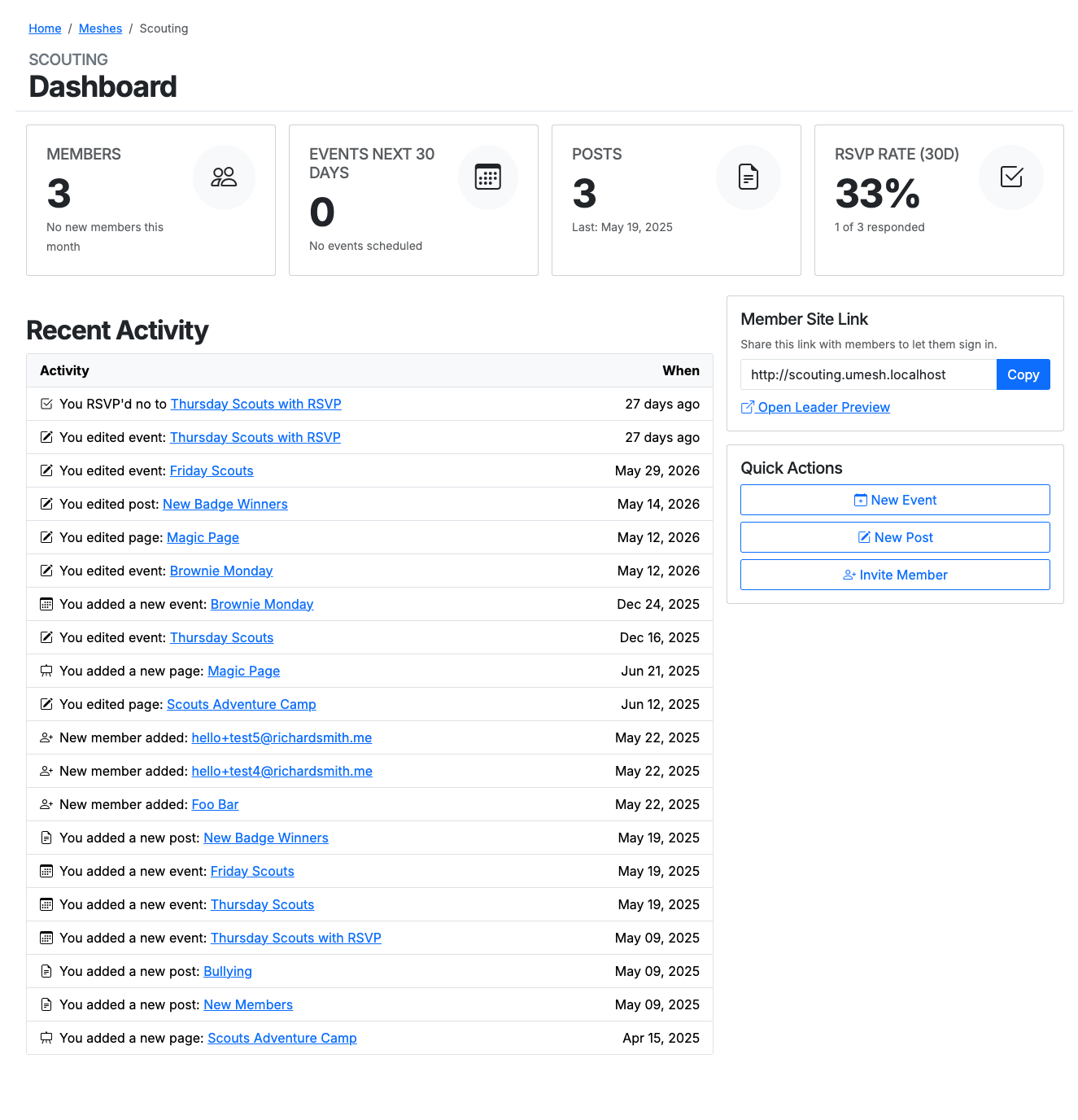Open Bullying post link

coord(228,971)
